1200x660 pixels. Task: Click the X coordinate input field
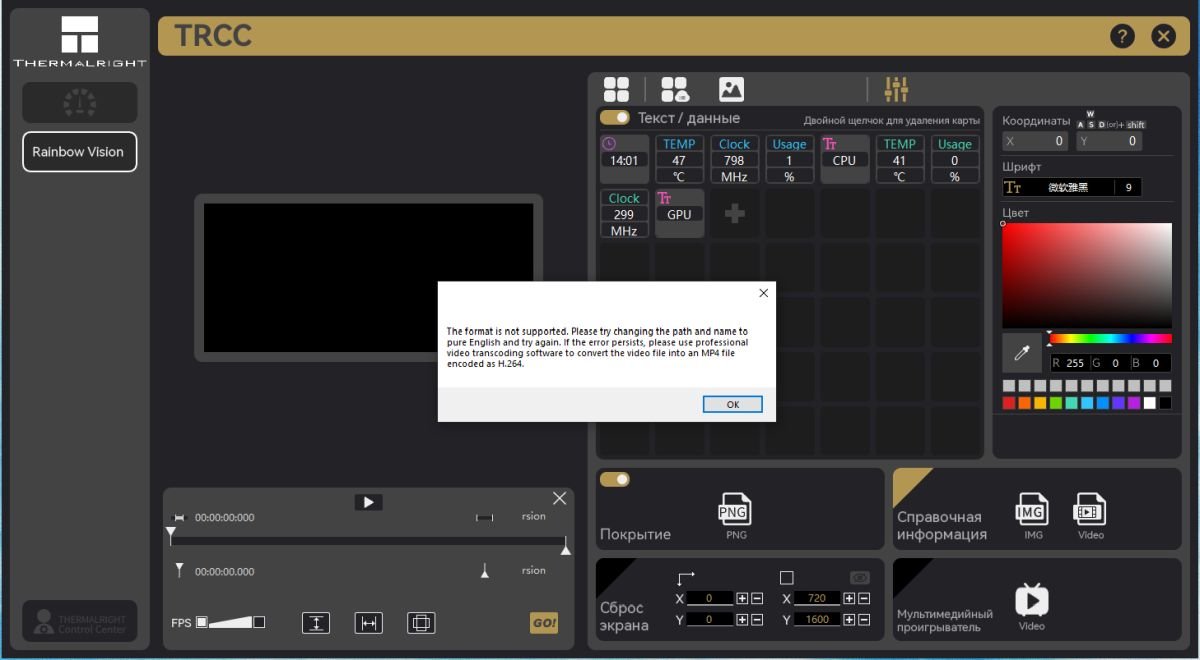click(1036, 142)
